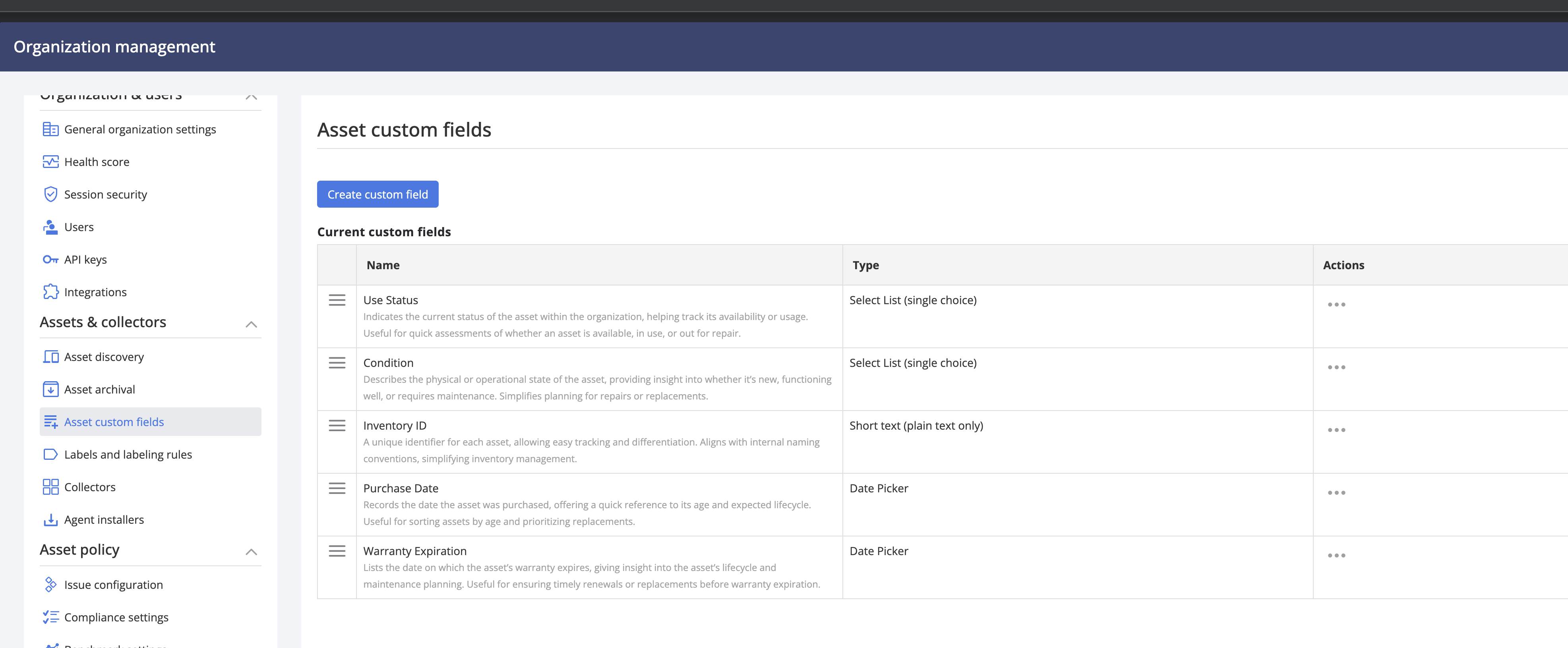
Task: Click the Agent installers download icon
Action: pos(50,520)
